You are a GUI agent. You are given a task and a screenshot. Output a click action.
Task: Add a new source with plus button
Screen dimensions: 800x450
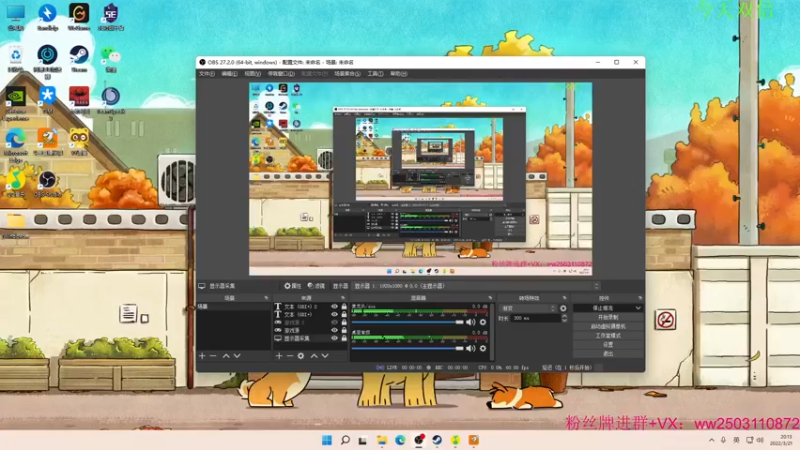(x=279, y=356)
